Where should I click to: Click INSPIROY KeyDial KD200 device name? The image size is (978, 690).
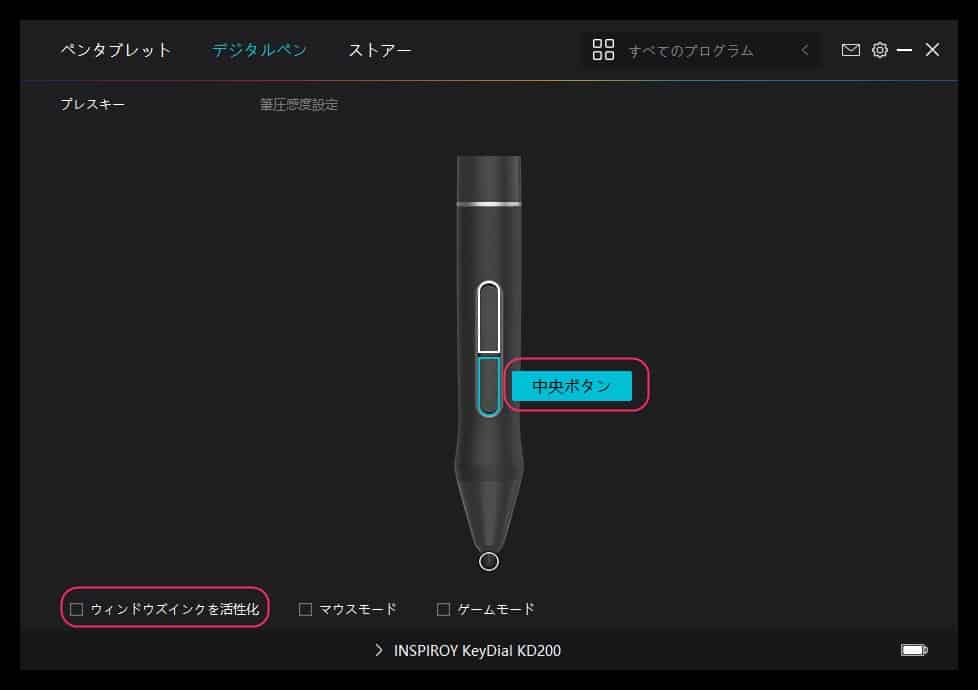pos(477,651)
